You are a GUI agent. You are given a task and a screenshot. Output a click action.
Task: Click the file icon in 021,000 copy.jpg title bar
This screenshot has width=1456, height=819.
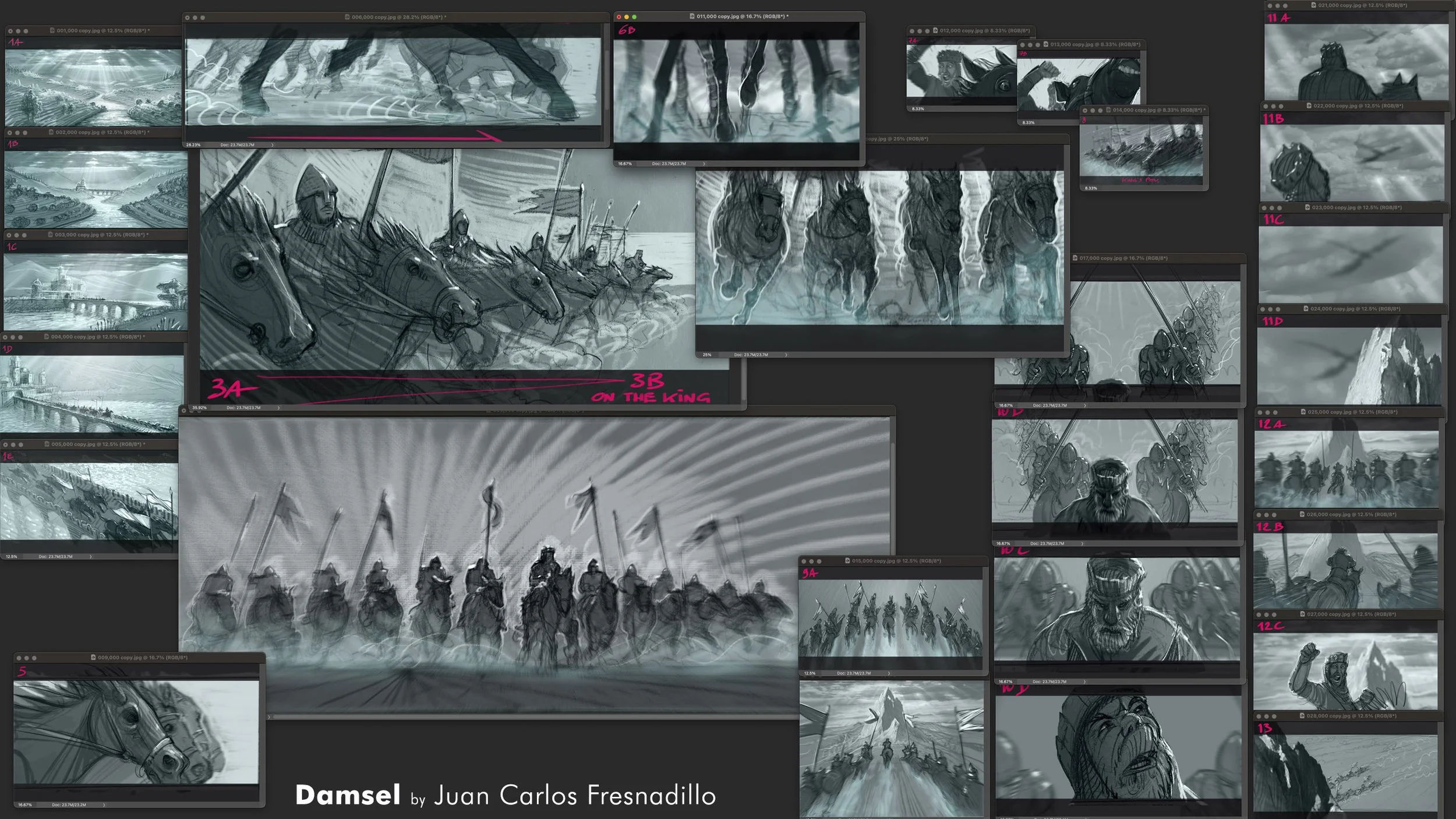[1313, 5]
